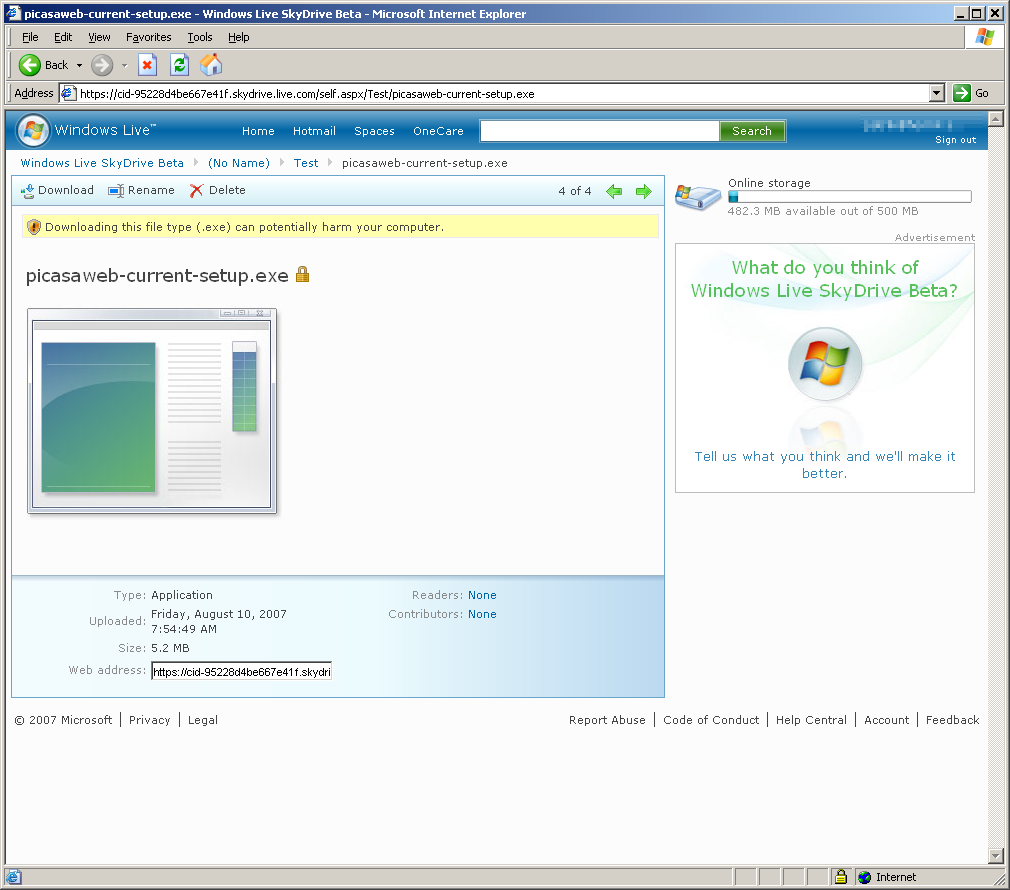1010x890 pixels.
Task: Open the Legal footer link
Action: 203,720
